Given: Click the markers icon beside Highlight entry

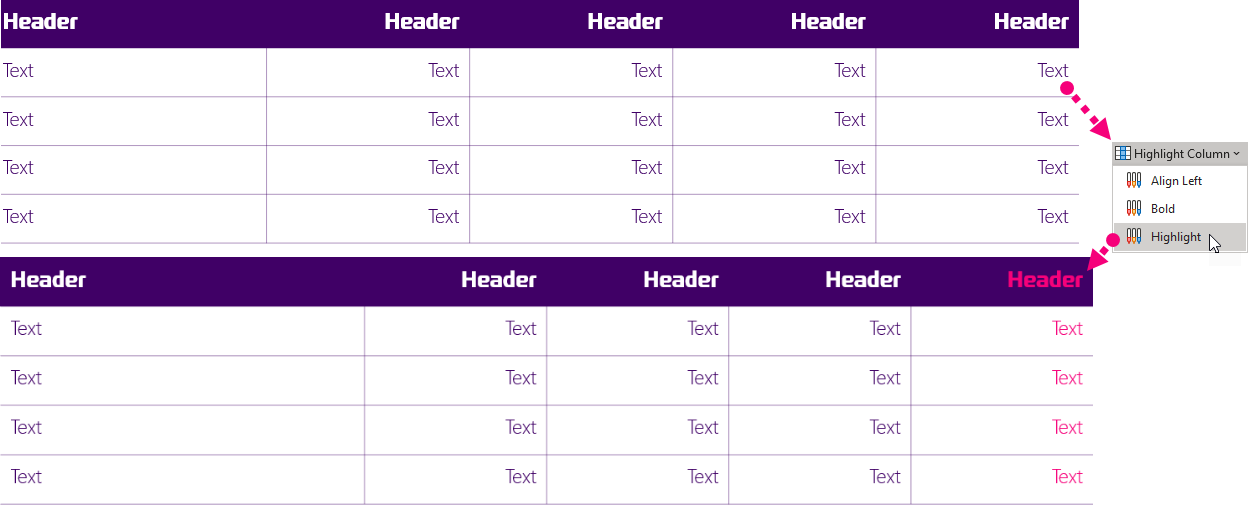Looking at the screenshot, I should 1134,237.
